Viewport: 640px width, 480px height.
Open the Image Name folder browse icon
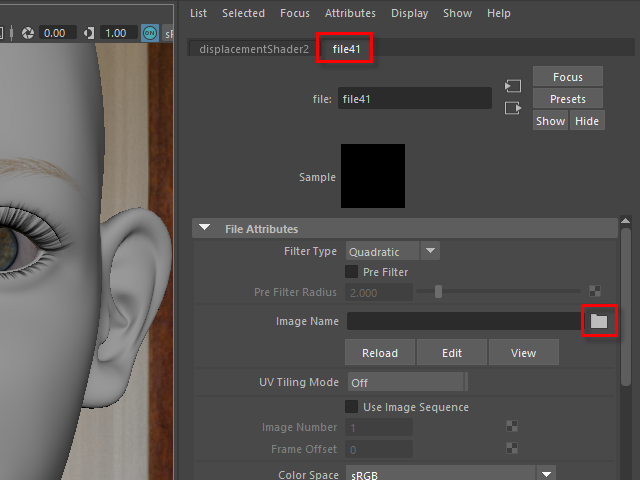tap(599, 321)
